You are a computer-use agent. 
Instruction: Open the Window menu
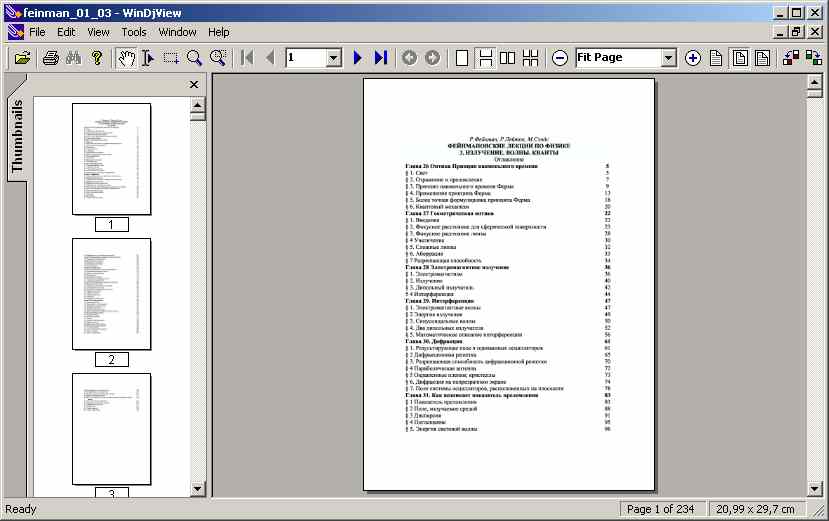click(x=178, y=32)
